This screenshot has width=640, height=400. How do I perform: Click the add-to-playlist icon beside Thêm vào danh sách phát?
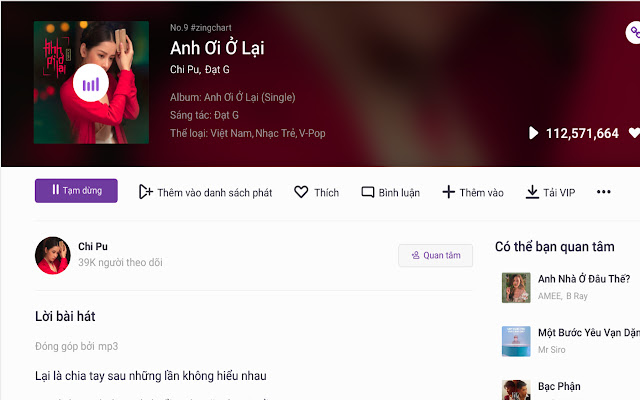pos(145,192)
